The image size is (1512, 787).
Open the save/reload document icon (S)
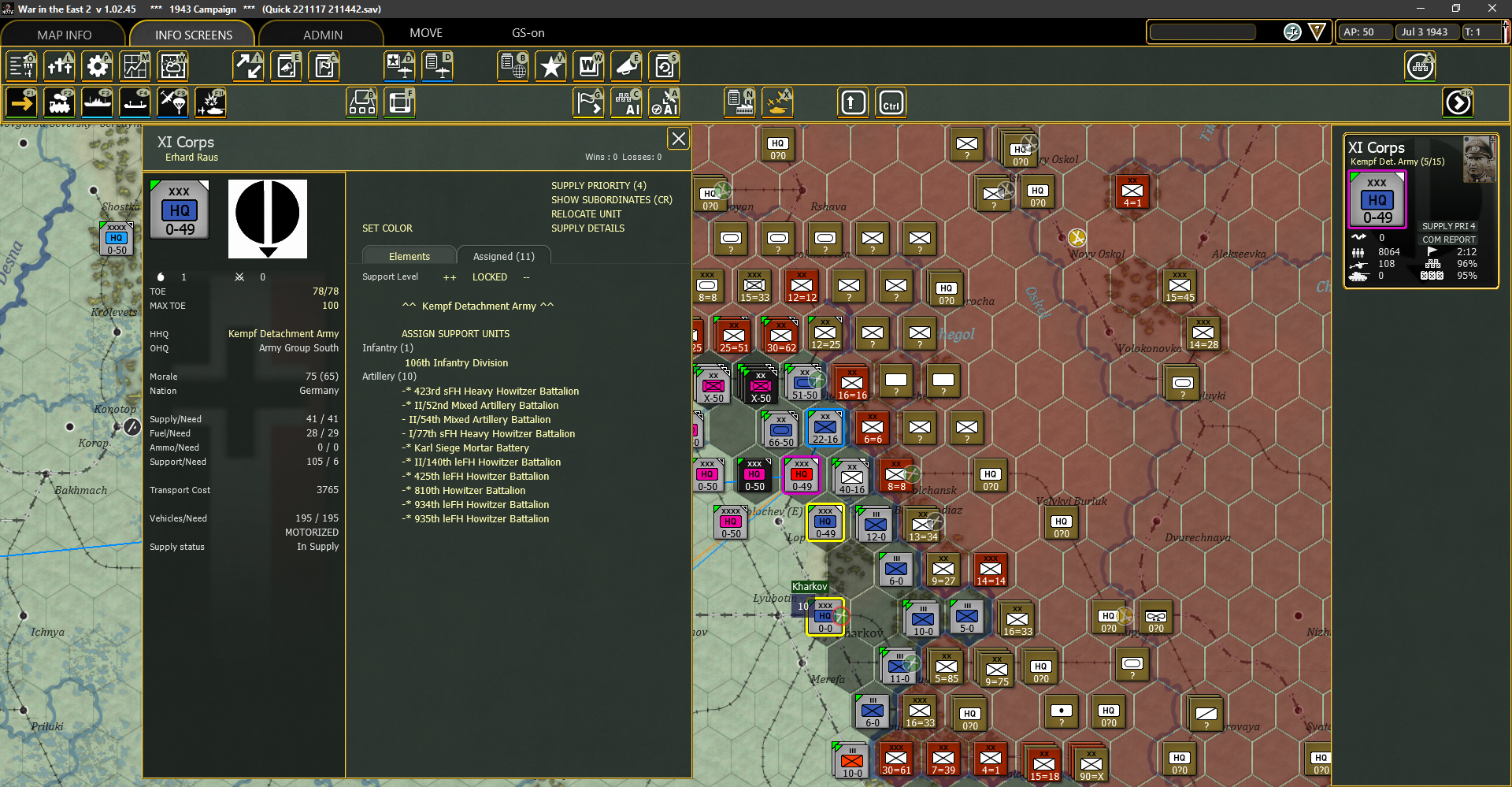(664, 66)
